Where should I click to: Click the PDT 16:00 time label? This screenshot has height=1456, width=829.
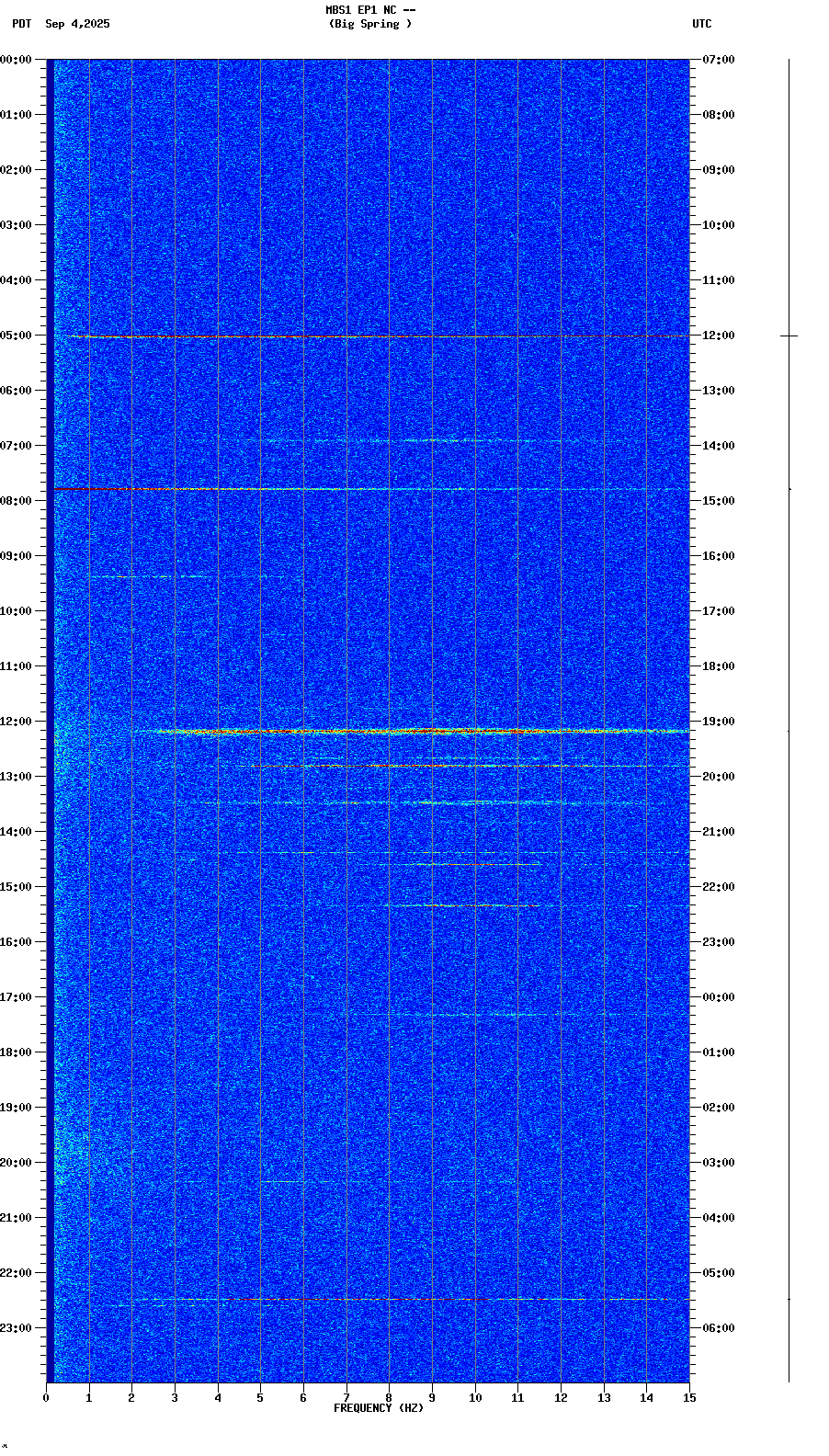coord(16,942)
